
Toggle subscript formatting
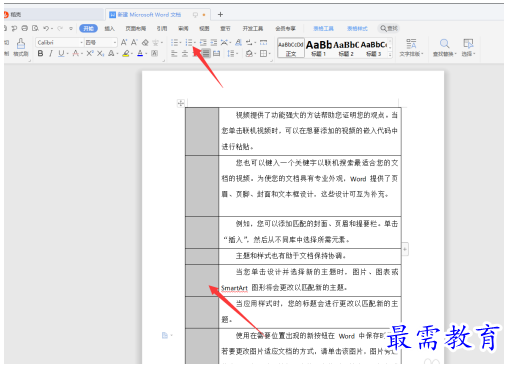100,53
